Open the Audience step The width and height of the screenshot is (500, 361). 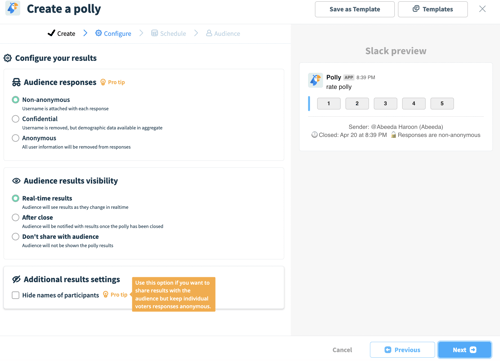(x=223, y=33)
